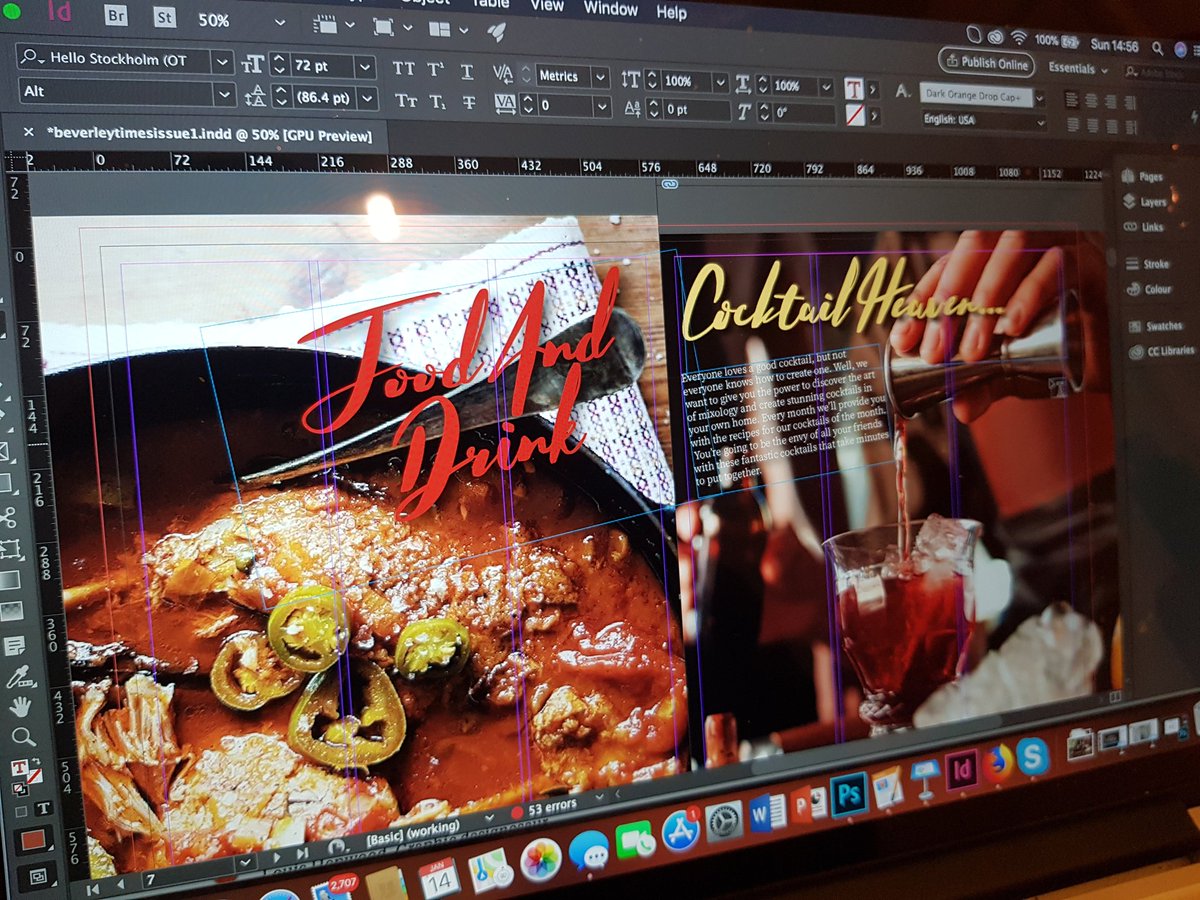Open the Stroke panel
1200x900 pixels.
(1149, 264)
